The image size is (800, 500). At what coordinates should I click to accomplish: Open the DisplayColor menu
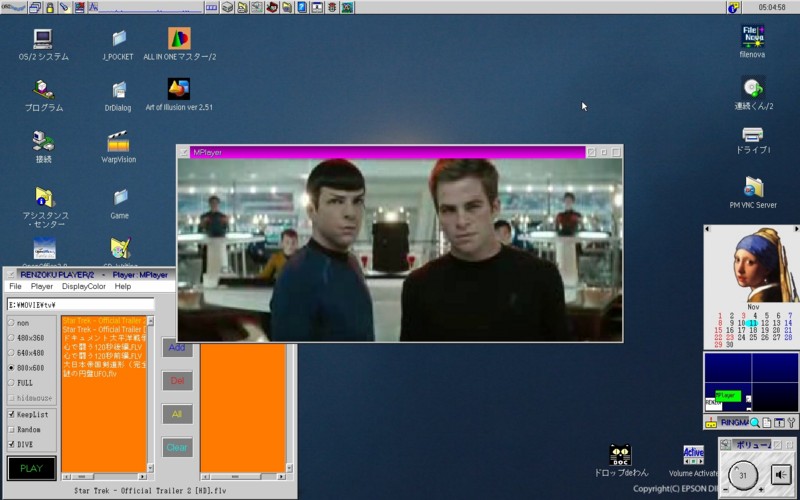point(84,286)
